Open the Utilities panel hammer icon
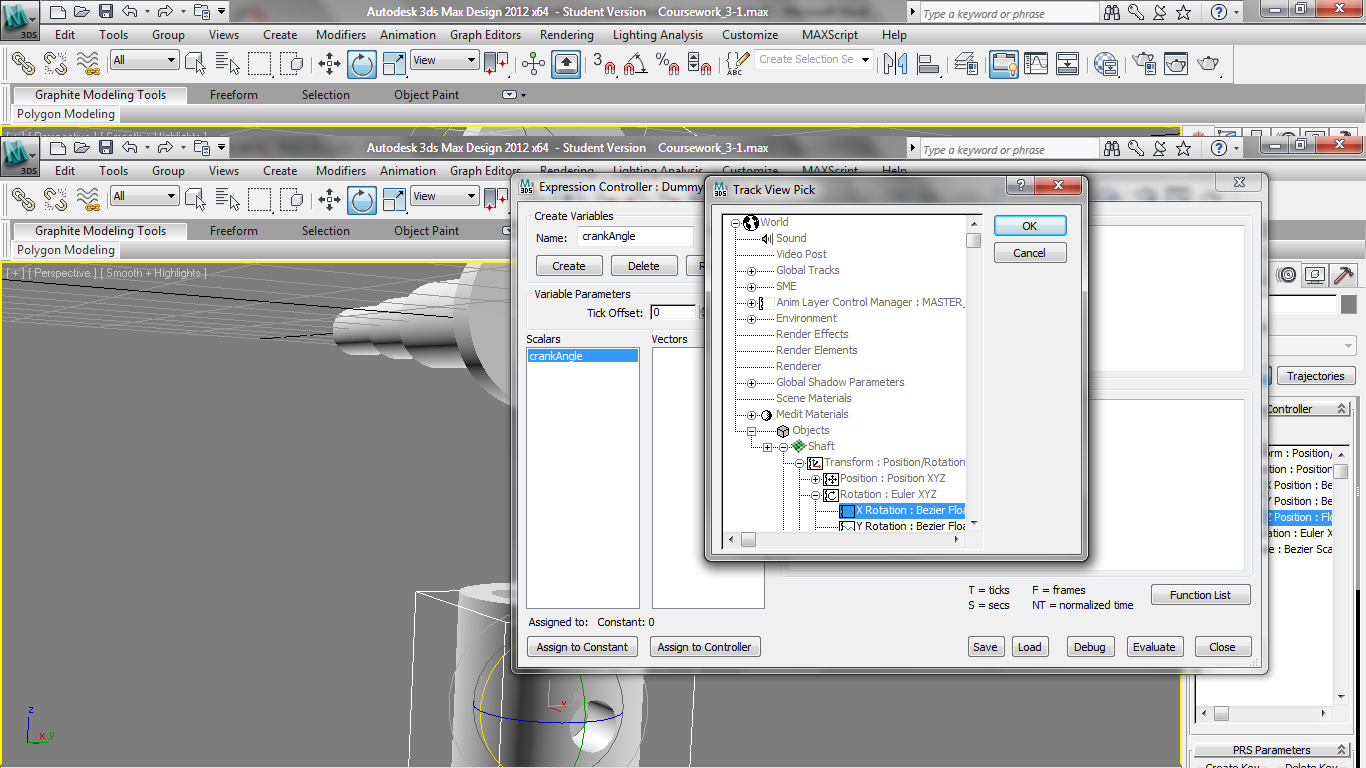Image resolution: width=1366 pixels, height=768 pixels. pyautogui.click(x=1343, y=275)
